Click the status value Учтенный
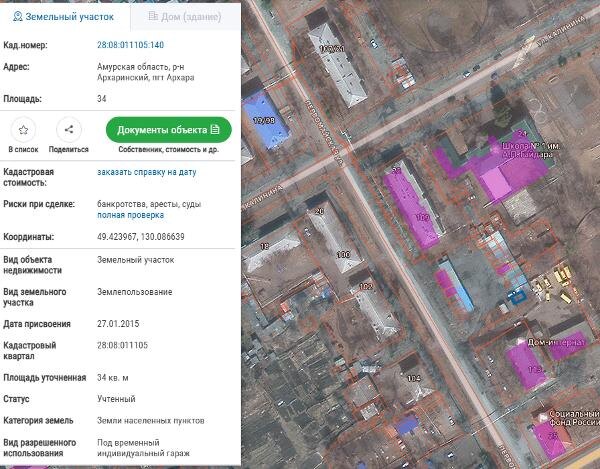Viewport: 600px width, 469px height. coord(116,399)
